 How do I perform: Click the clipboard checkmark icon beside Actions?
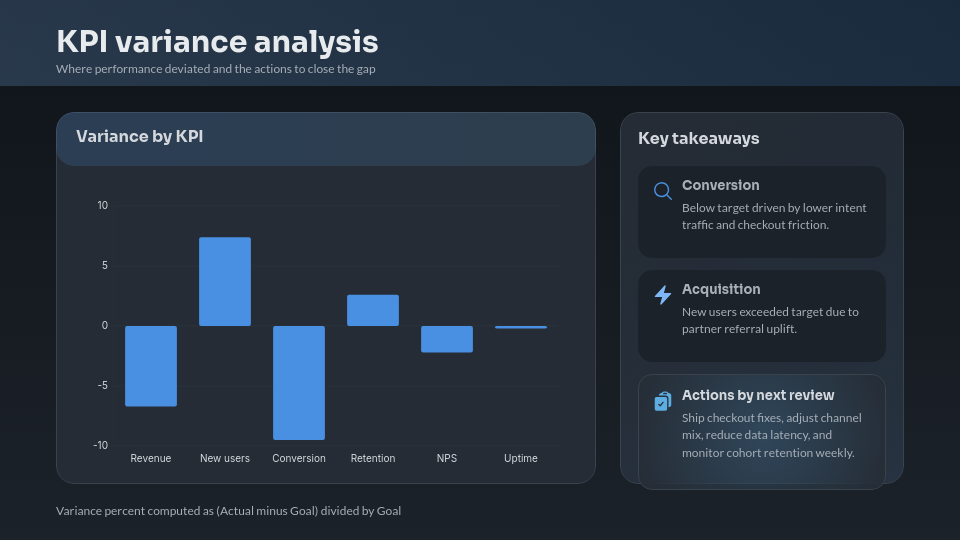[x=662, y=401]
